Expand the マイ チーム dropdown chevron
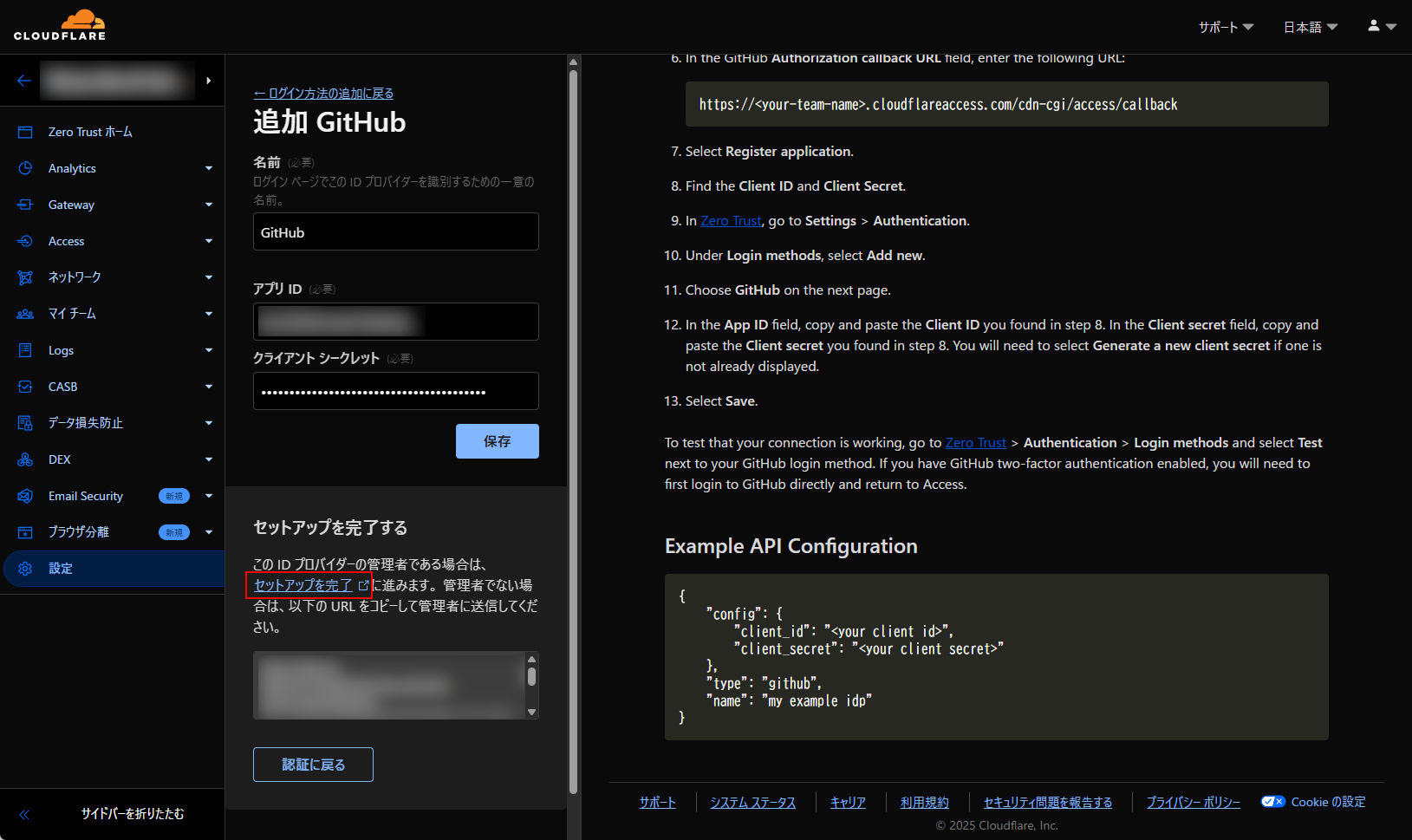1412x840 pixels. (x=209, y=314)
